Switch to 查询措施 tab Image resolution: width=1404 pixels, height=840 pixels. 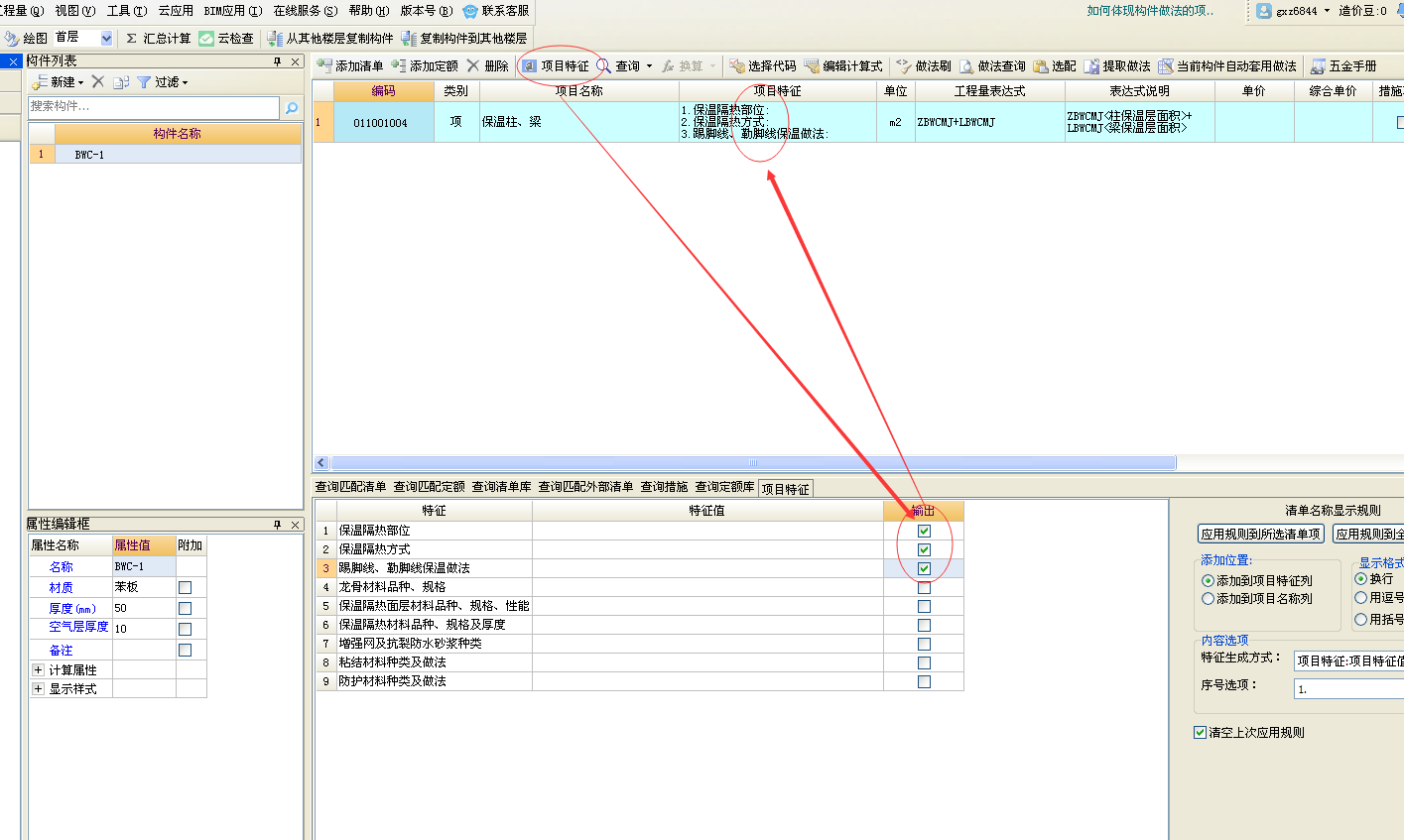click(x=664, y=487)
